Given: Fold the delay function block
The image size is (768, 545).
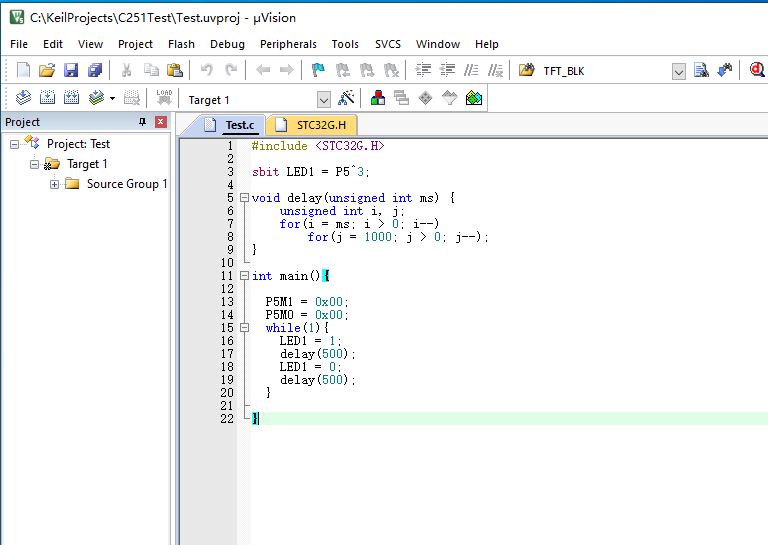Looking at the screenshot, I should pos(244,198).
